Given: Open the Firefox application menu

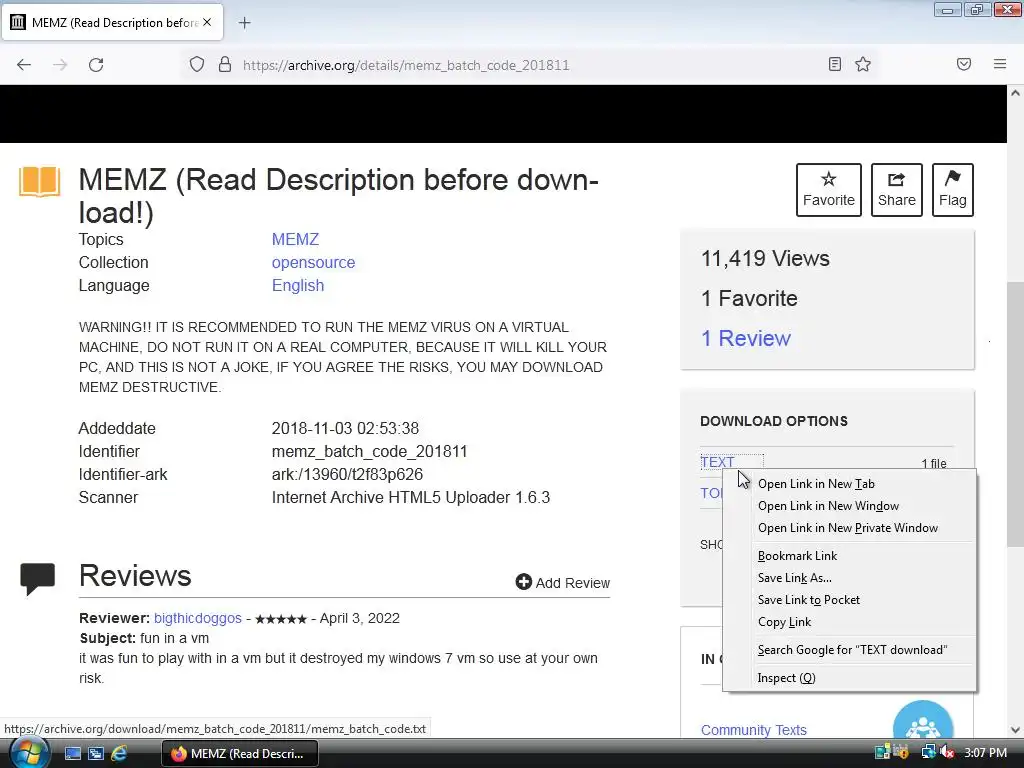Looking at the screenshot, I should [1000, 64].
